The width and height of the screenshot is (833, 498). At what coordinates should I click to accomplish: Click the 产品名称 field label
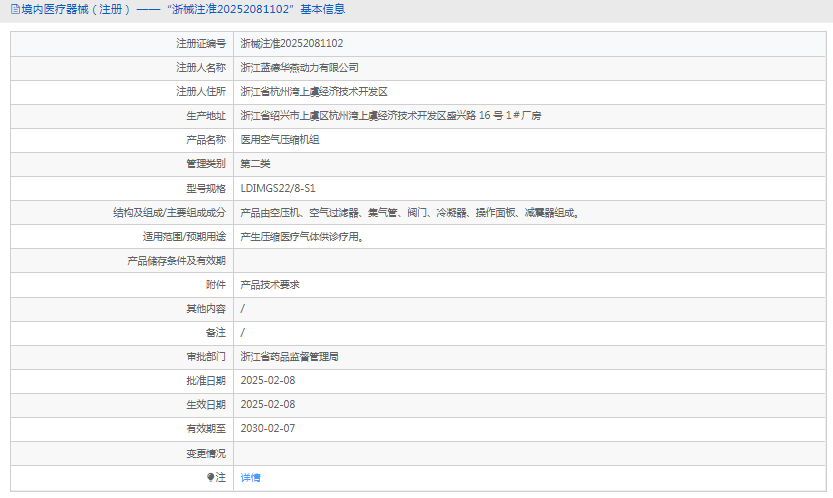point(206,140)
